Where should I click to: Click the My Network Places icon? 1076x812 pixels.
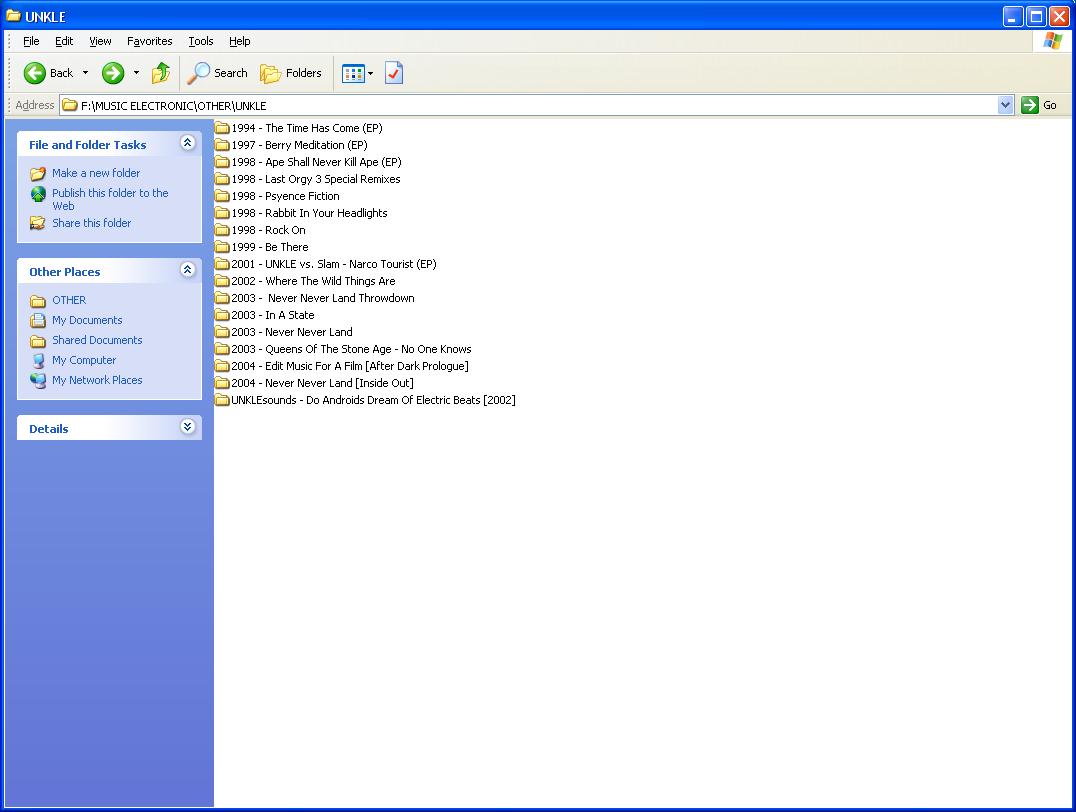pos(38,380)
